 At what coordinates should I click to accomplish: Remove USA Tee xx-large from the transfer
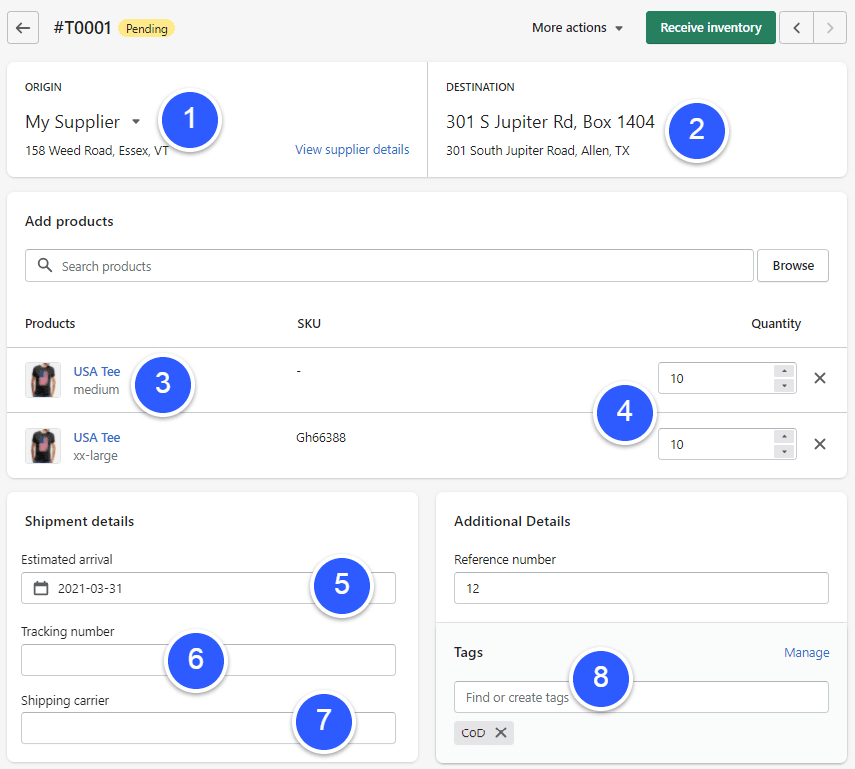click(x=820, y=444)
